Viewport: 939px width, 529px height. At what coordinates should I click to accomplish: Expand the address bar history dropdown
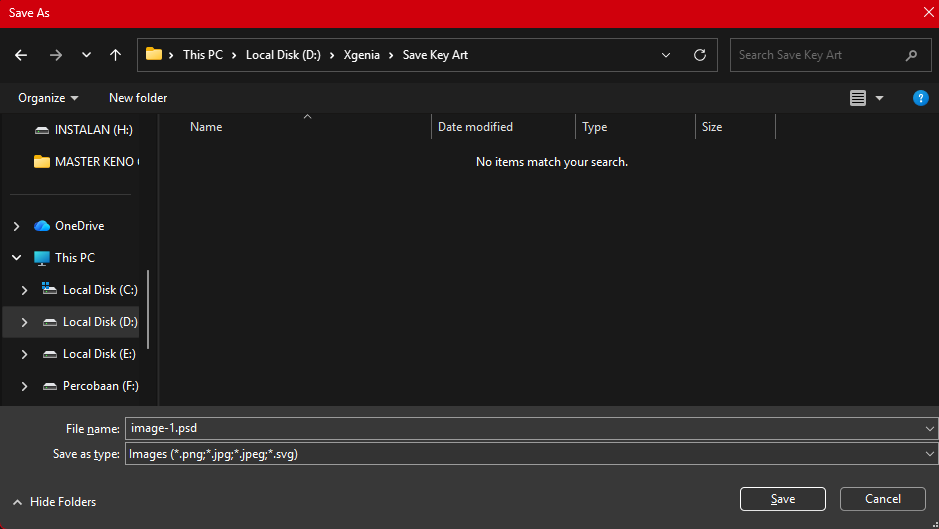point(665,55)
